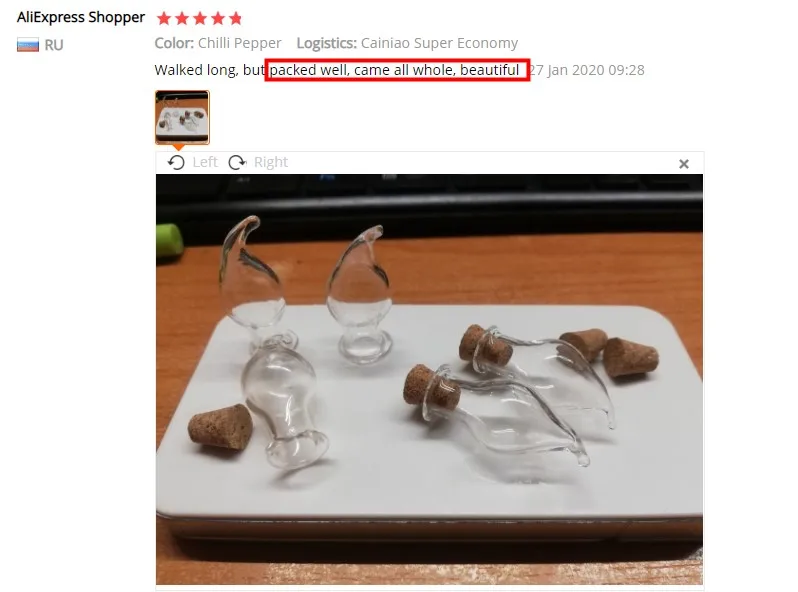Click highlighted text 'packed well, came all whole'

pyautogui.click(x=362, y=70)
